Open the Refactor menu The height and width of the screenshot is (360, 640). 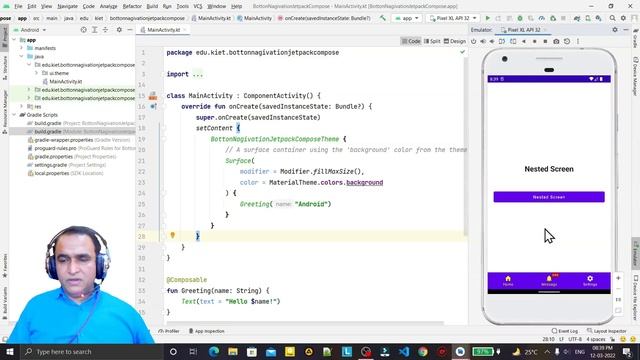tap(132, 6)
